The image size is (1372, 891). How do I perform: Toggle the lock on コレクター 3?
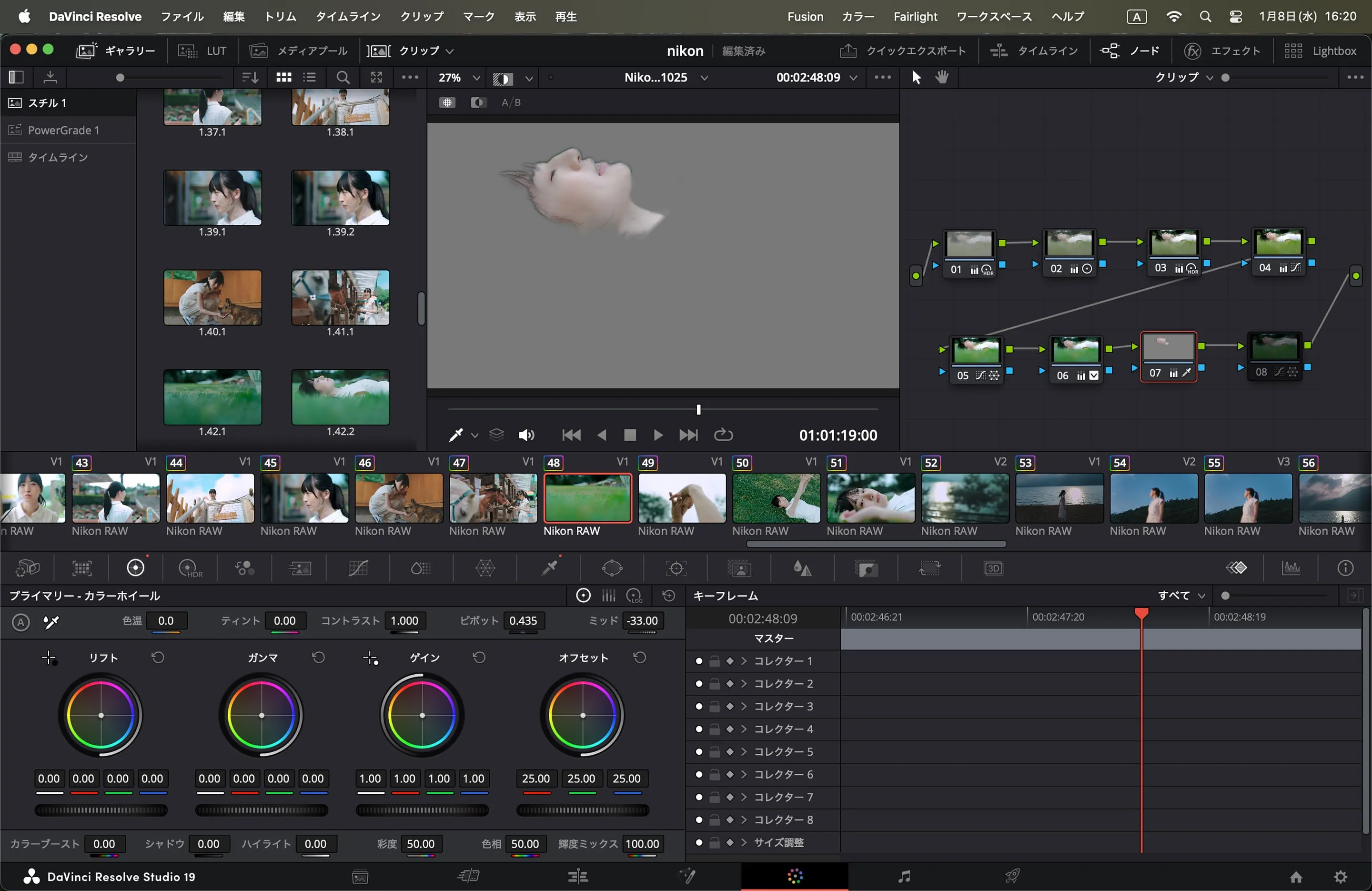coord(714,707)
